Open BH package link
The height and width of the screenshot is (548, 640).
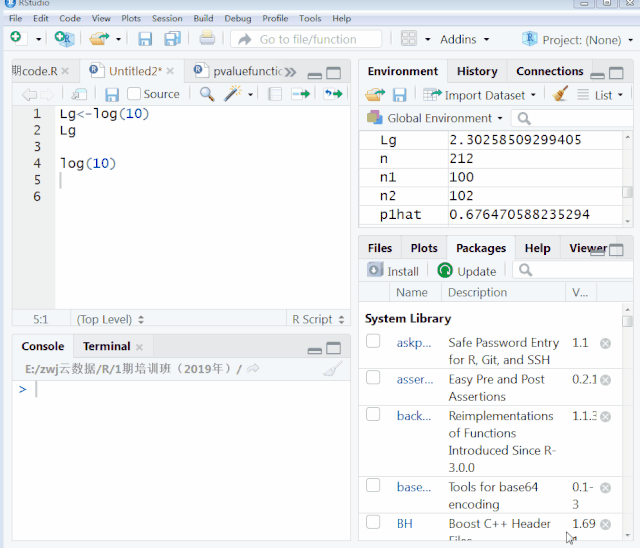pos(404,524)
